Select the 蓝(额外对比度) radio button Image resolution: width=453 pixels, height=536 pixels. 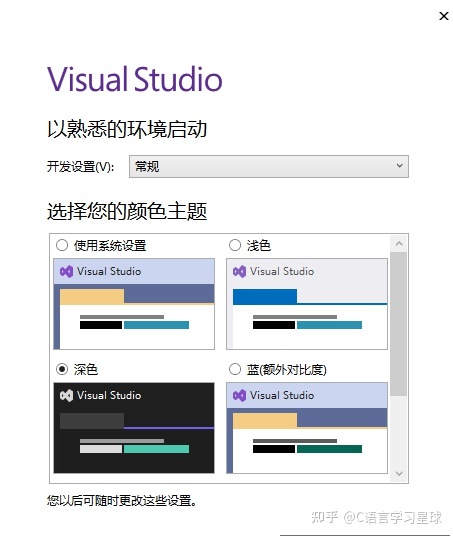tap(235, 369)
